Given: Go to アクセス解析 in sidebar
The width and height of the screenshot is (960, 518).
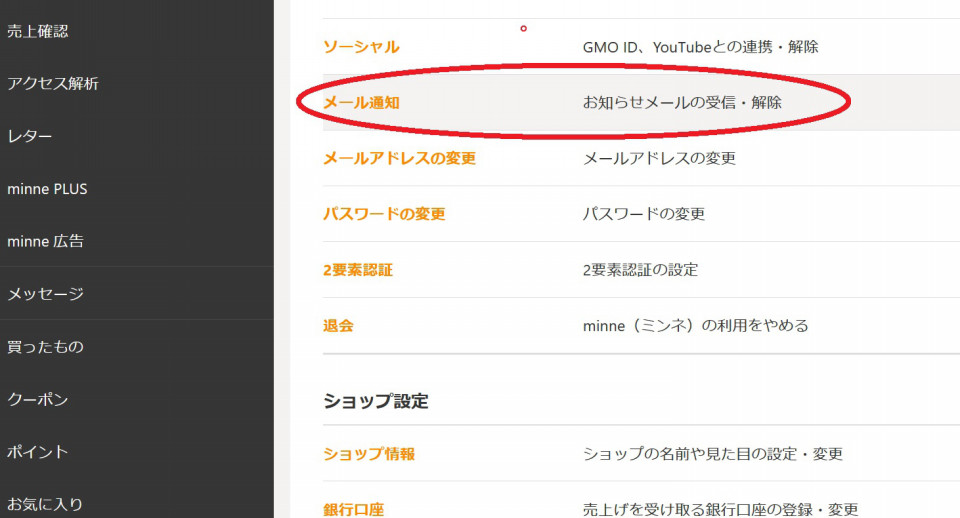Looking at the screenshot, I should pos(53,84).
